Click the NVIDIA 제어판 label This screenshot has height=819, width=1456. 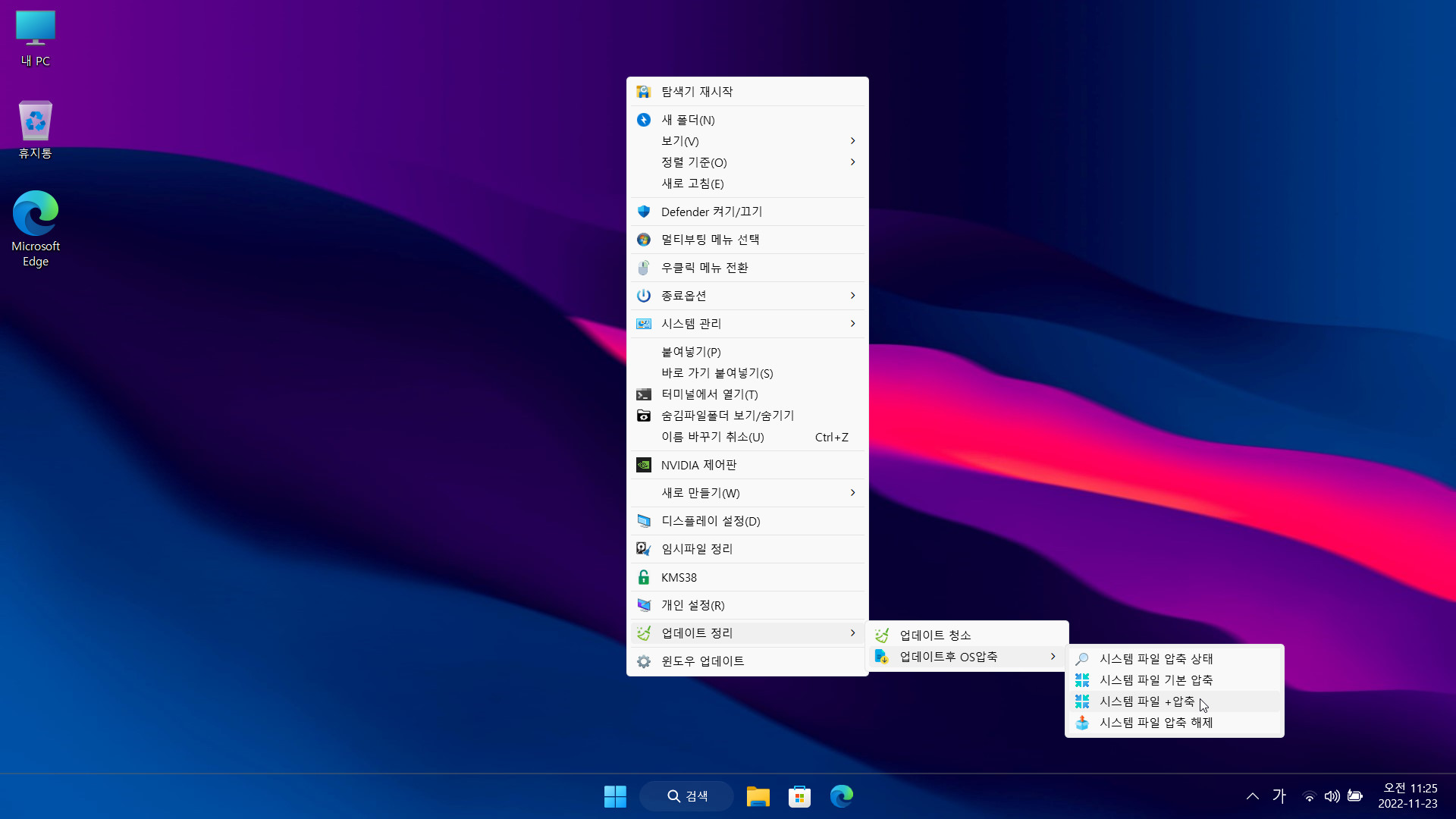699,465
